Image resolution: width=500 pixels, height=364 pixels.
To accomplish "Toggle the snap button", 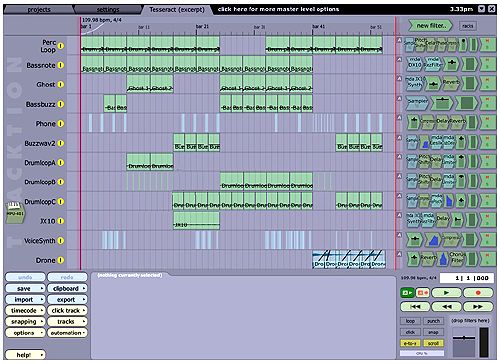I will (433, 332).
